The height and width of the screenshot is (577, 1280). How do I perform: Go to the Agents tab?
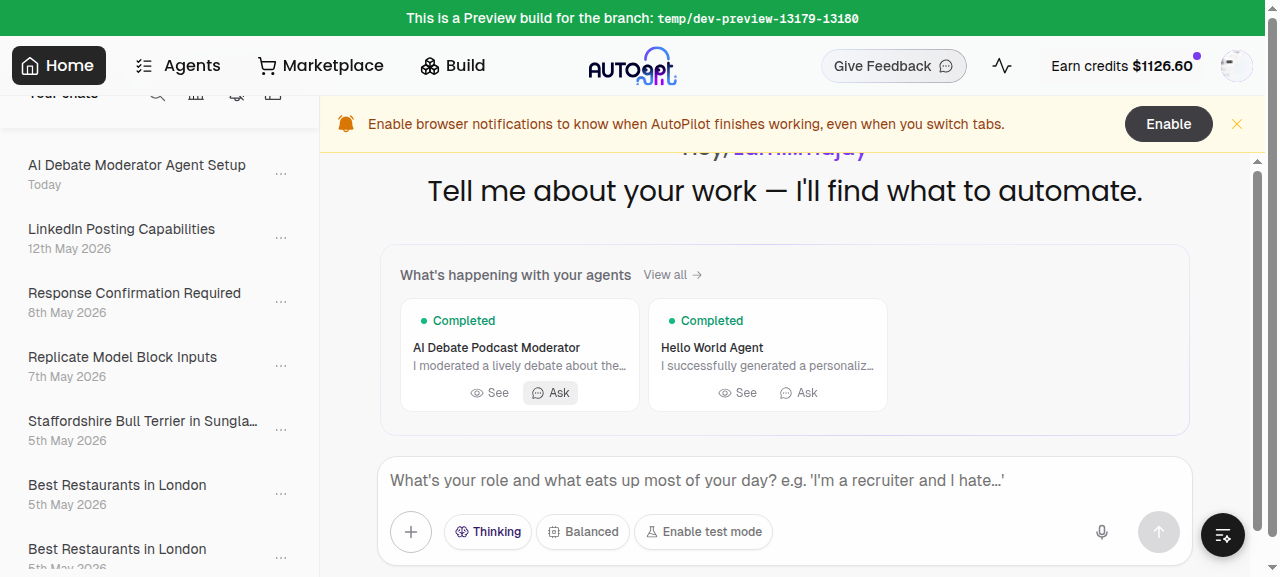pos(178,66)
